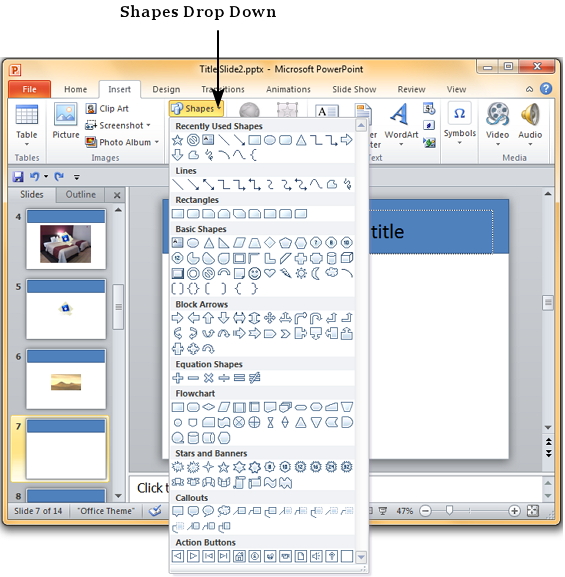Viewport: 565px width, 577px height.
Task: Expand the Photo Album dropdown arrow
Action: 157,142
